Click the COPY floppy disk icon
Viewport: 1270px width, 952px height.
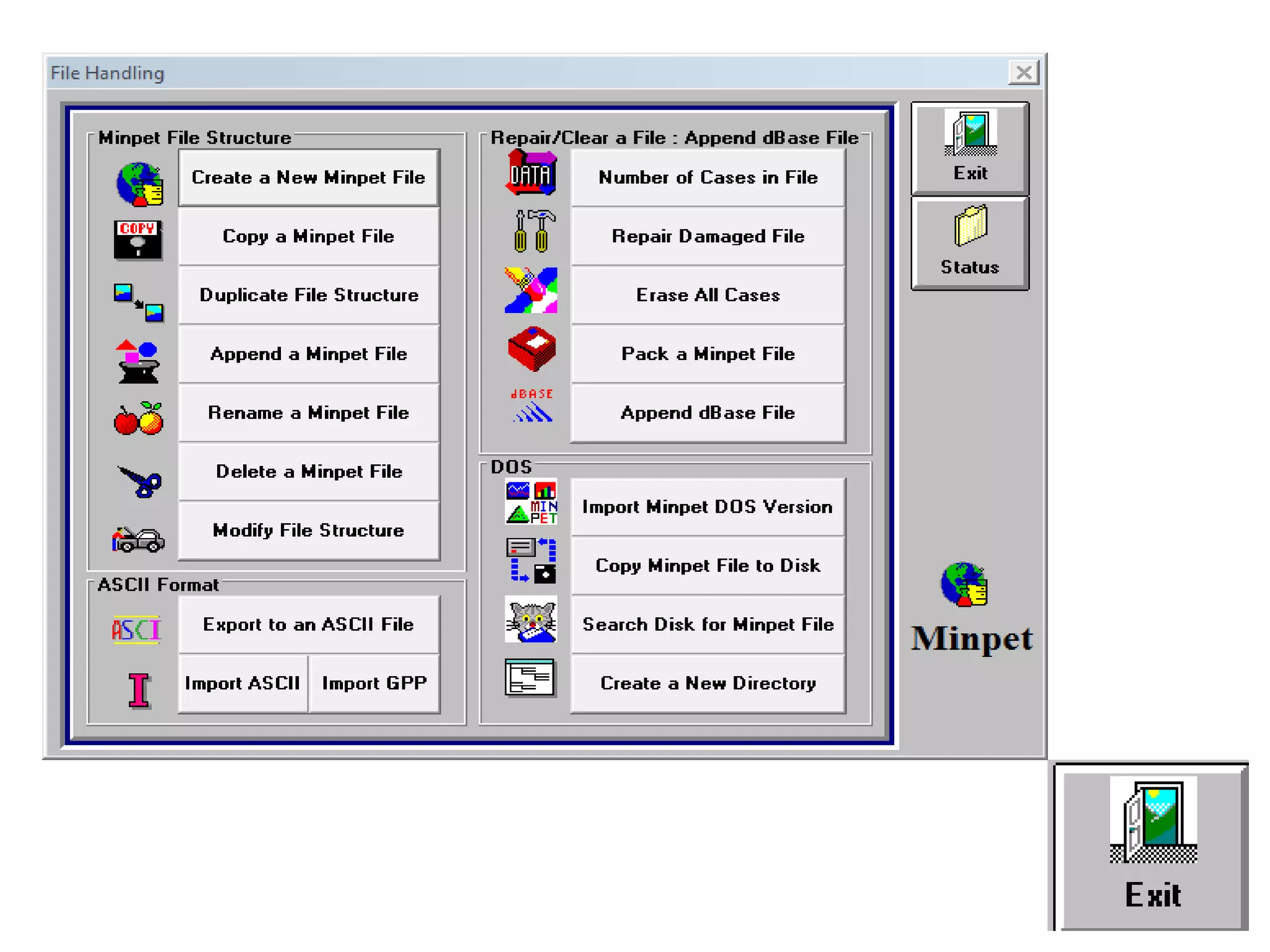(138, 239)
